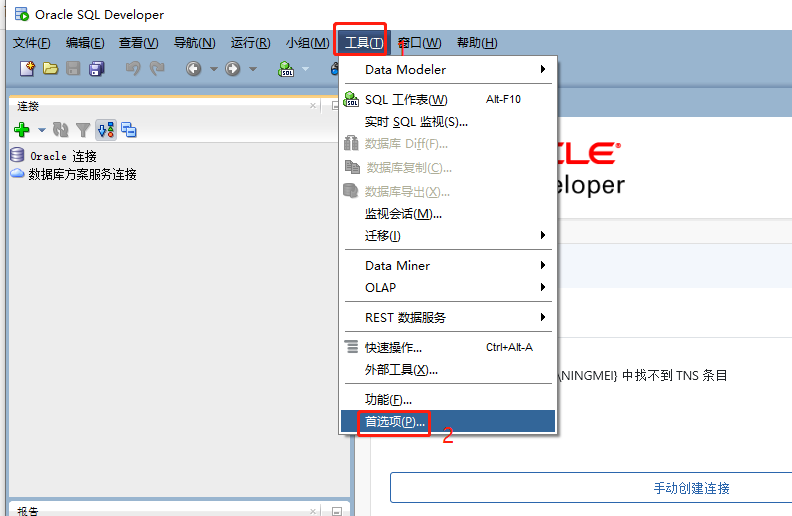Click the Oracle SQL Developer title bar icon
This screenshot has height=516, width=792.
click(22, 14)
